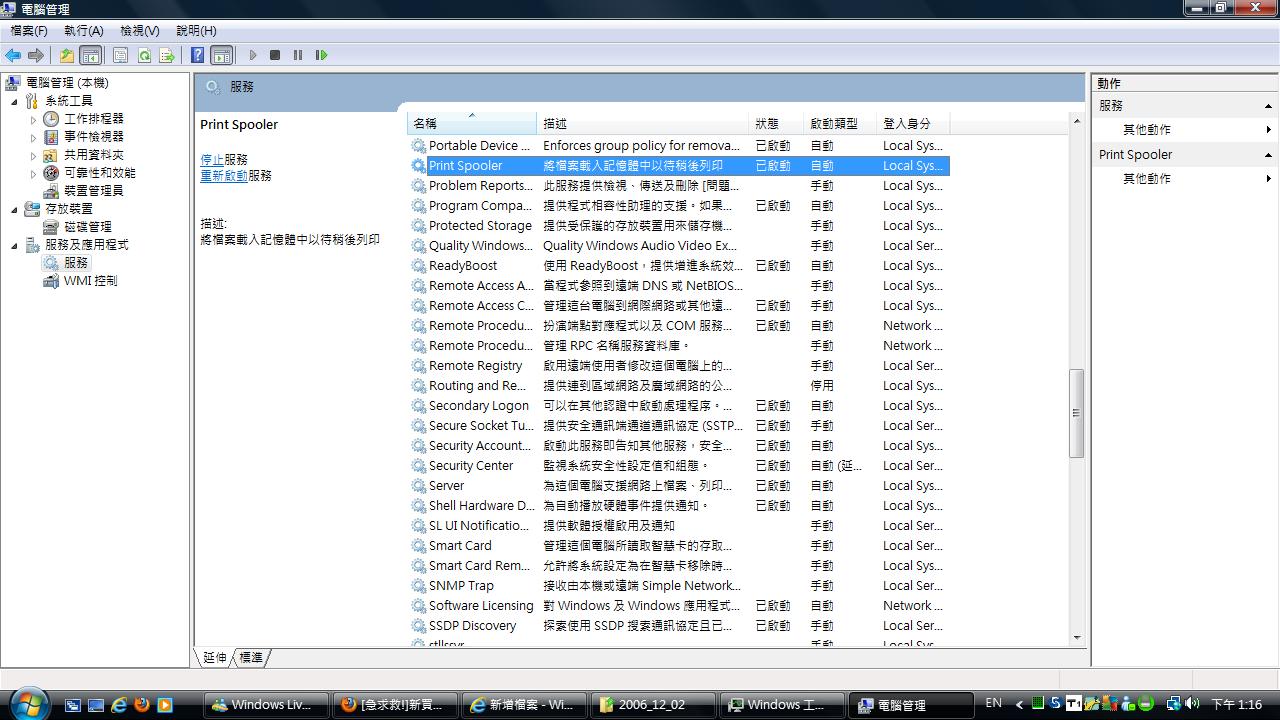Expand 其他動作 under Print Spooler actions

[x=1146, y=179]
